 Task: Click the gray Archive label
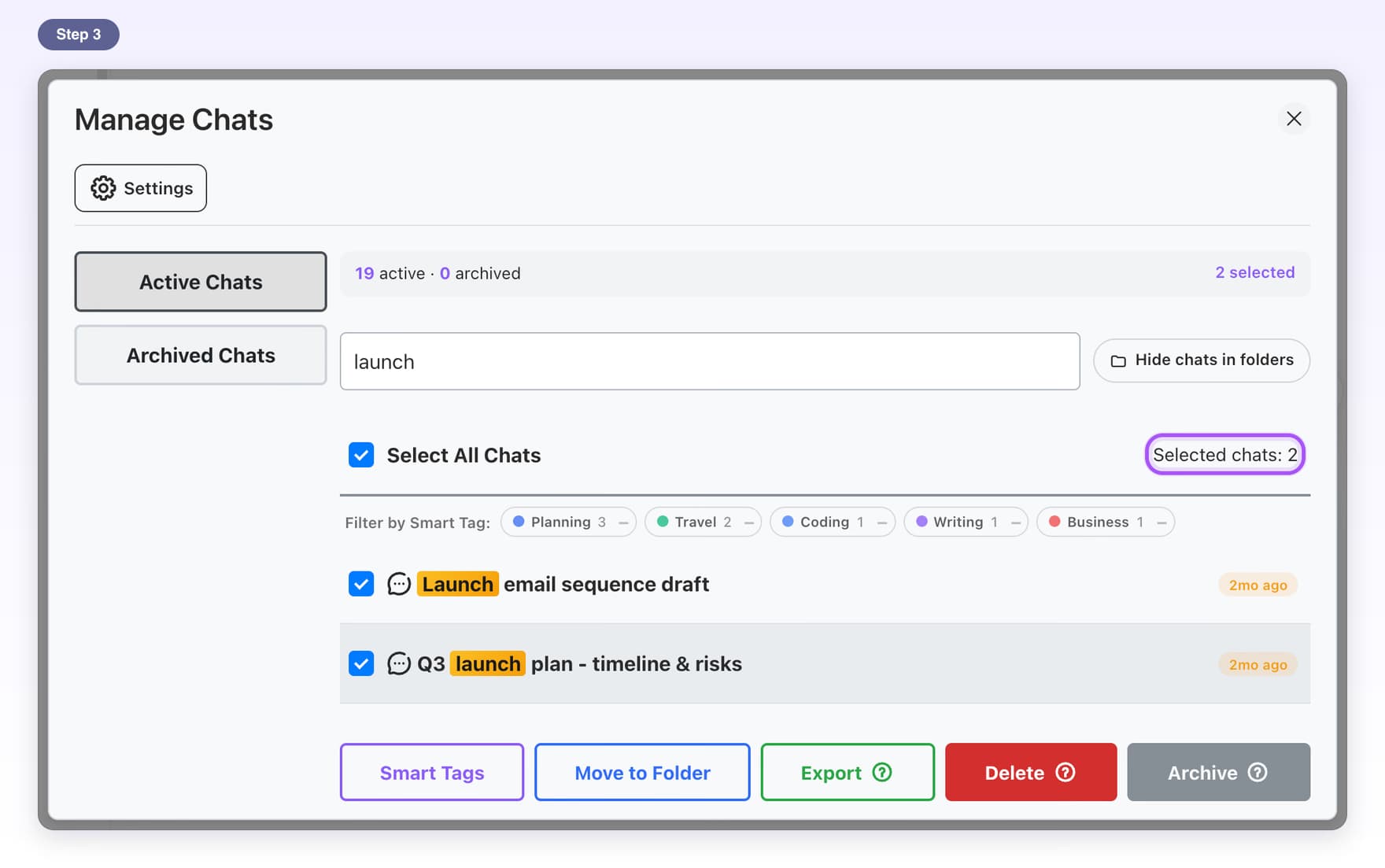coord(1202,773)
